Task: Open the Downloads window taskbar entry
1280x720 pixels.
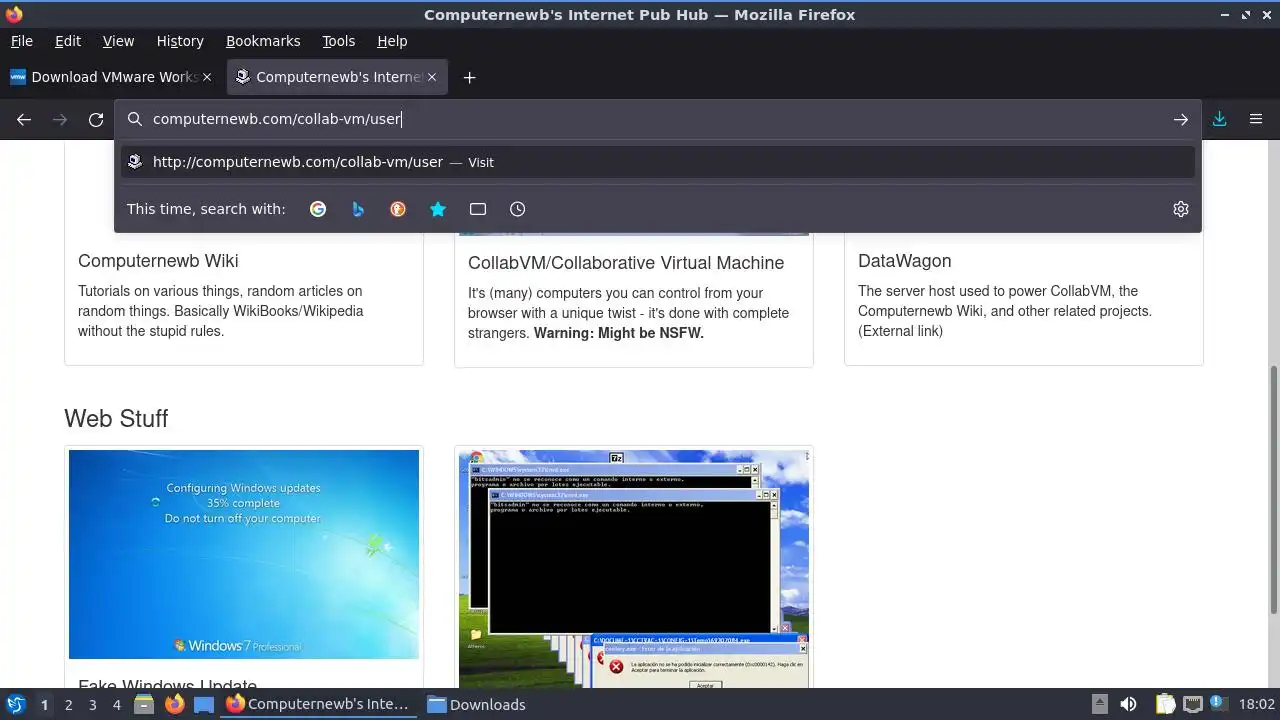Action: click(x=478, y=704)
